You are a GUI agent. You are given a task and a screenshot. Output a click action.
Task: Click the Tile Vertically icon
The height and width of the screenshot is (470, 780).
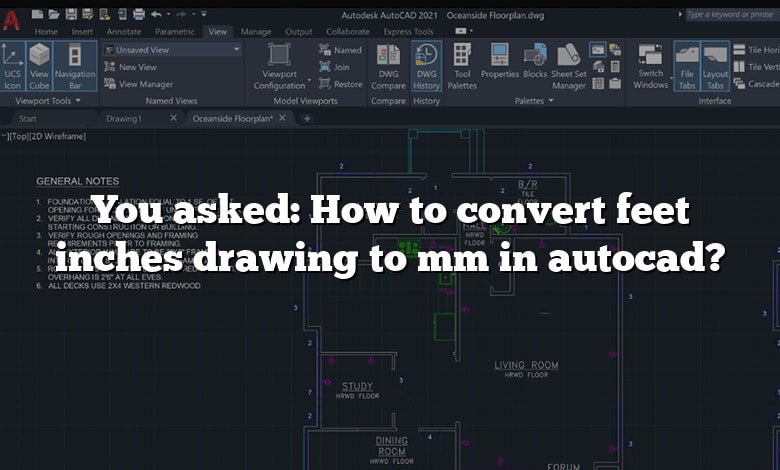tap(739, 67)
